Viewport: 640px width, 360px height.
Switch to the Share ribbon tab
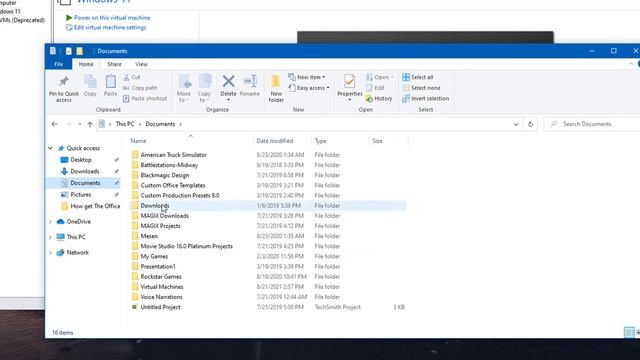(x=114, y=64)
